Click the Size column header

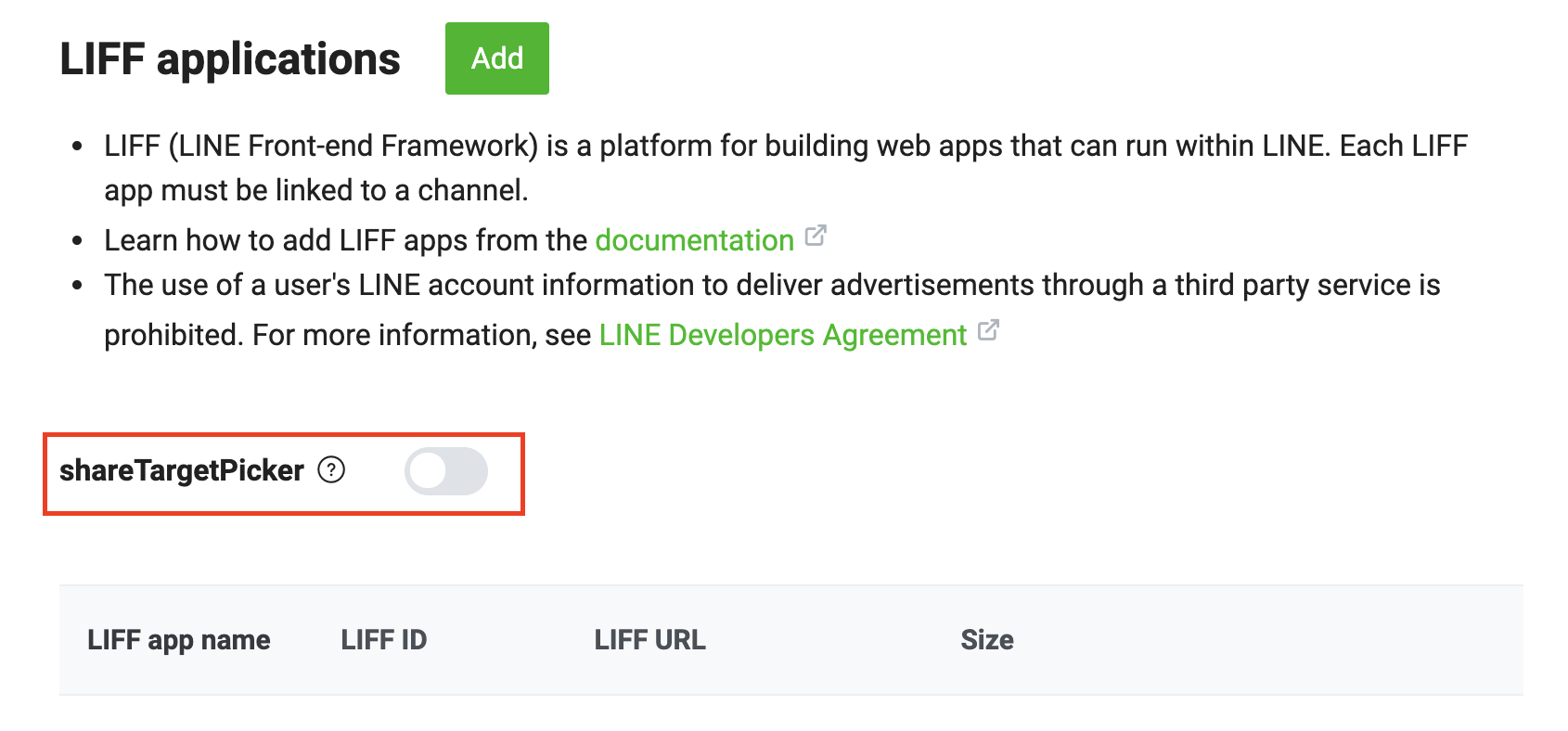click(x=987, y=640)
